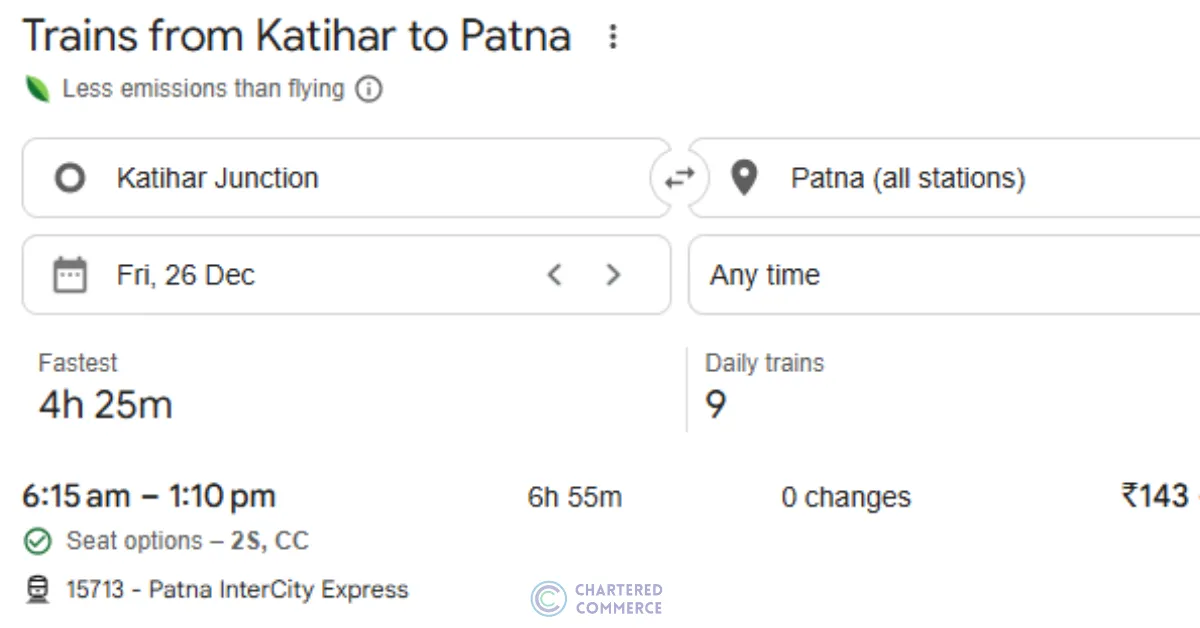Open the three-dot overflow menu
The image size is (1200, 628).
point(611,36)
